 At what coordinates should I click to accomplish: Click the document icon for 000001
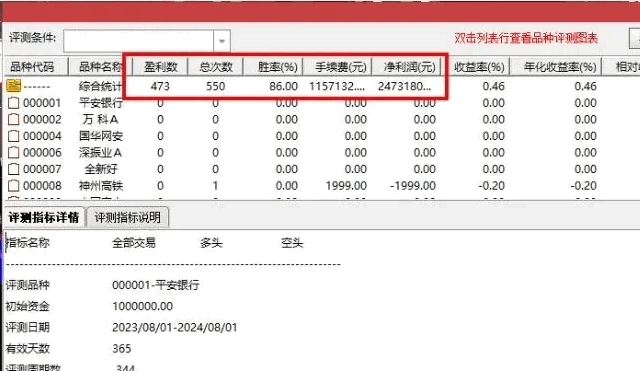(13, 103)
